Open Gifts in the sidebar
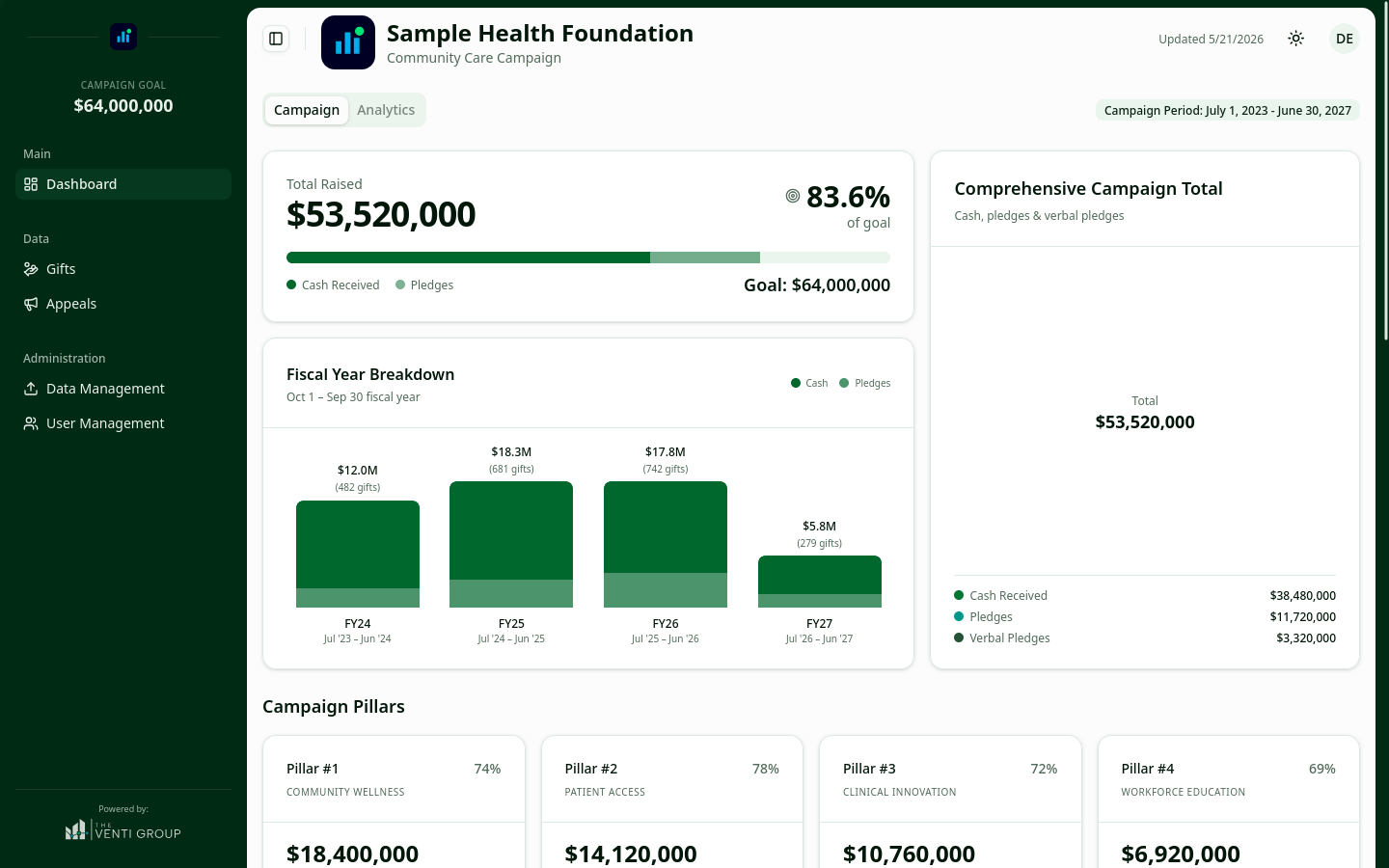Image resolution: width=1389 pixels, height=868 pixels. [123, 269]
